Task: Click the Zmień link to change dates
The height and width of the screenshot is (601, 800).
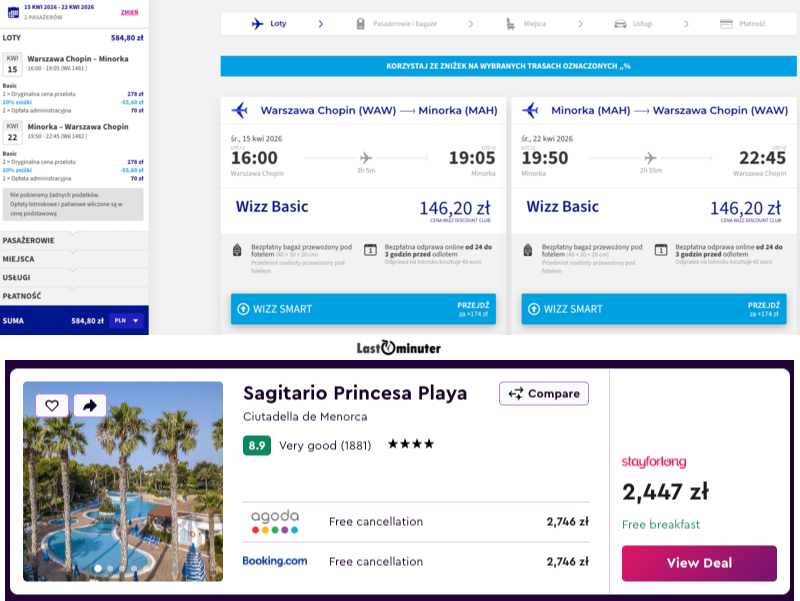Action: [129, 11]
